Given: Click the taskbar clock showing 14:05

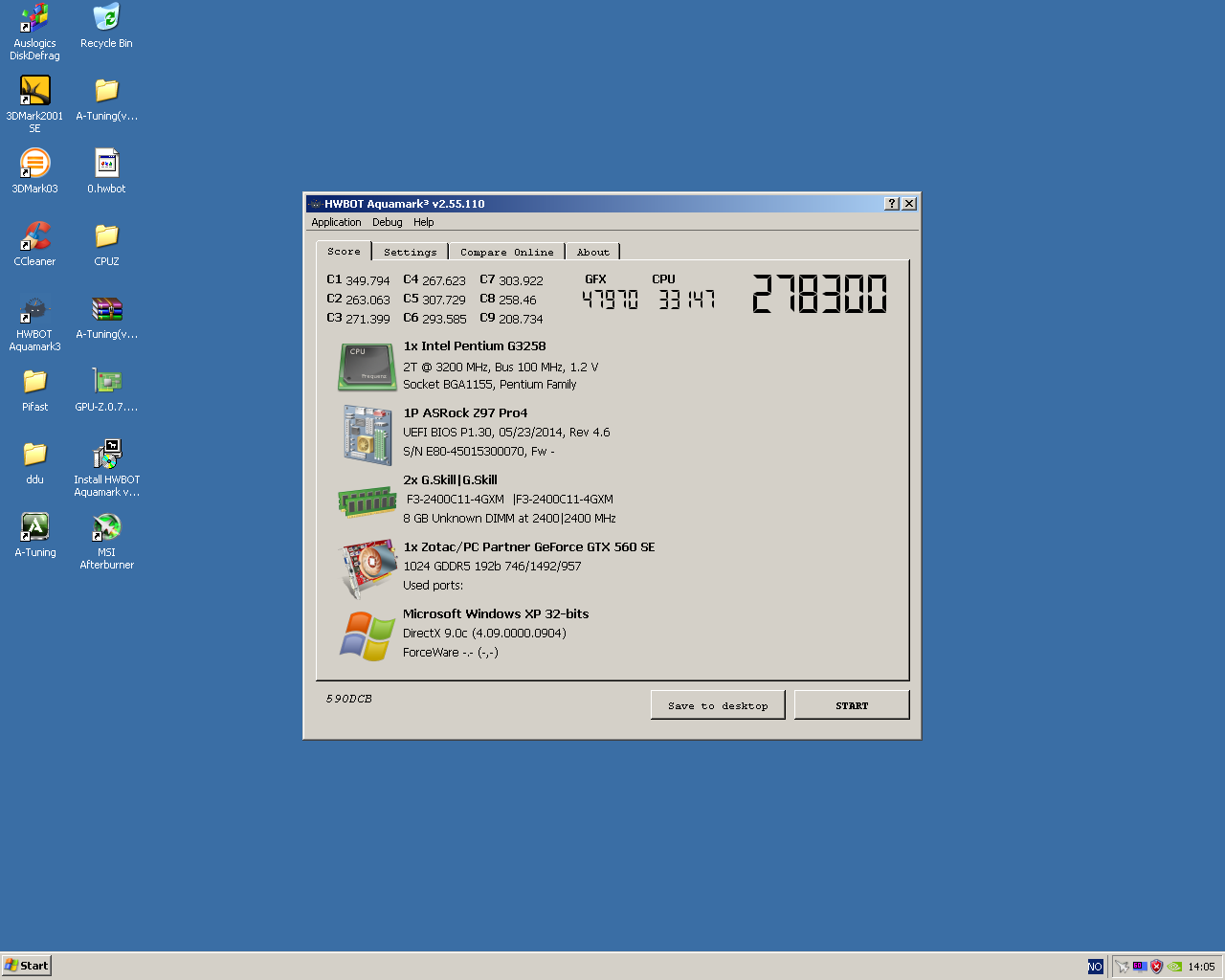Looking at the screenshot, I should 1201,967.
